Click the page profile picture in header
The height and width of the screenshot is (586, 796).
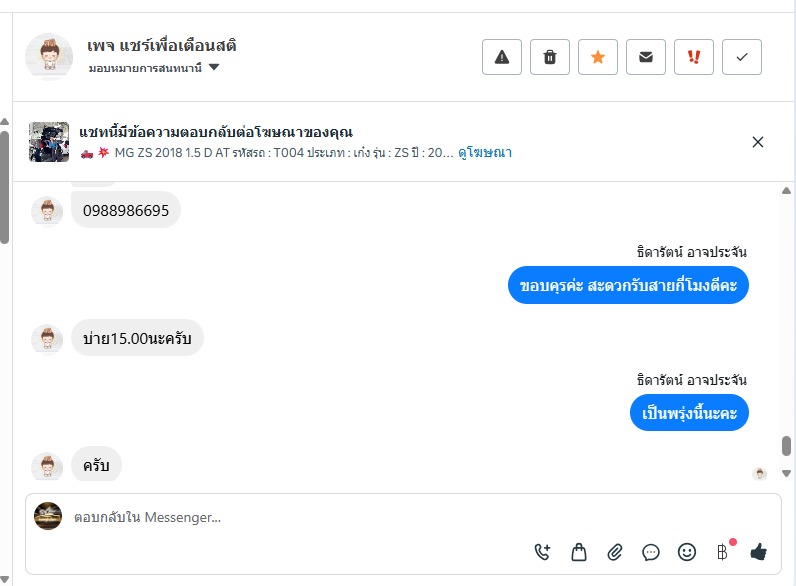click(49, 57)
